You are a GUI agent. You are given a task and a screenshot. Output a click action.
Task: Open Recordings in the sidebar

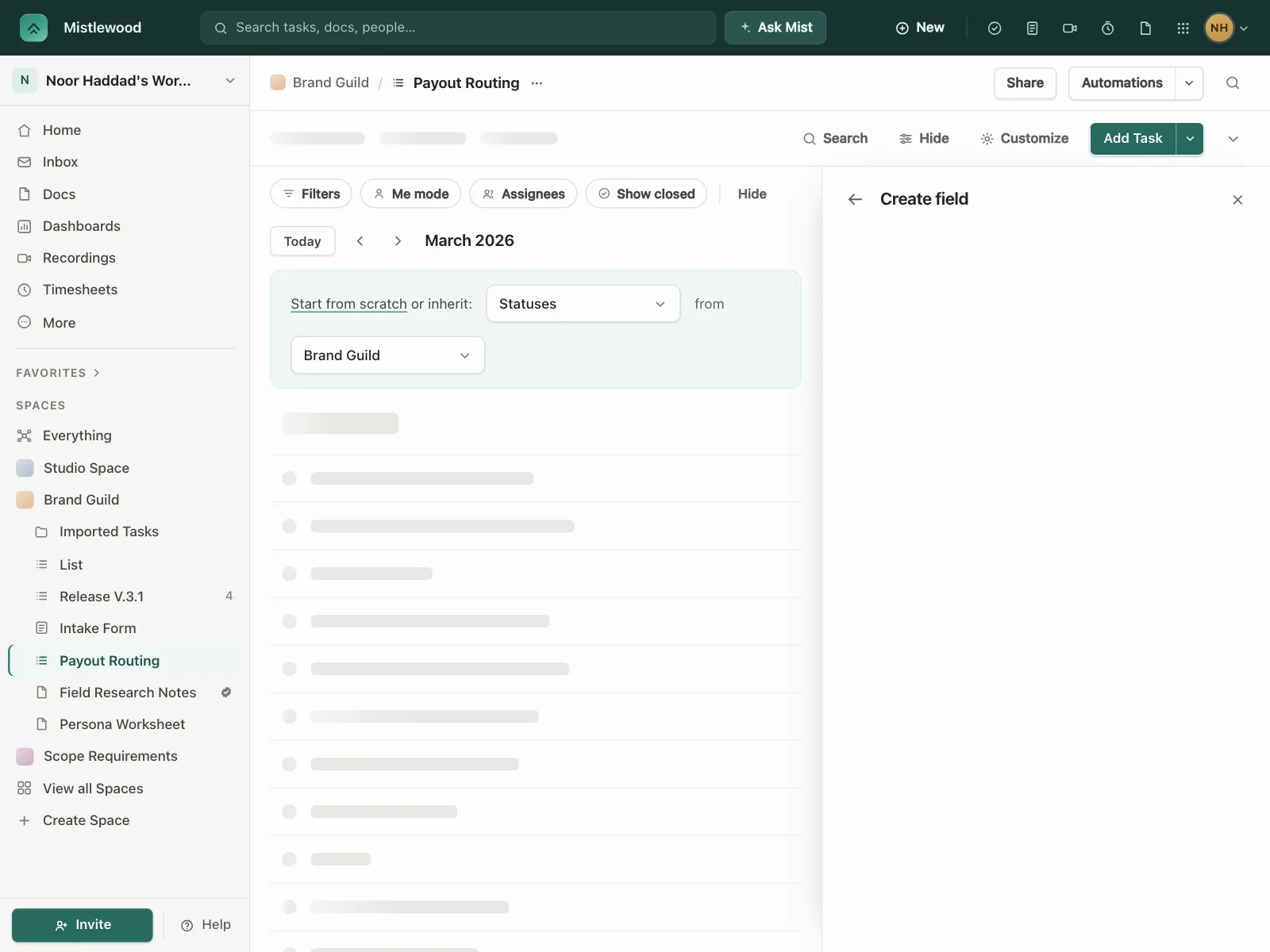coord(125,258)
